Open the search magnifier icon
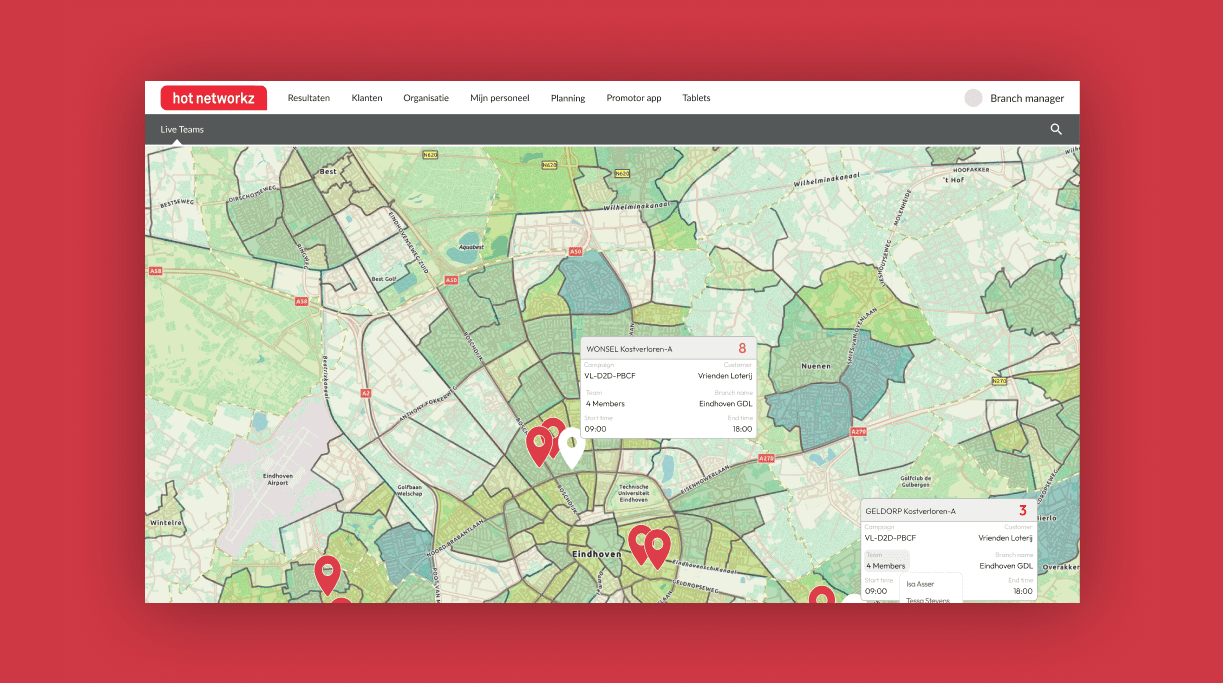The height and width of the screenshot is (683, 1223). coord(1056,129)
